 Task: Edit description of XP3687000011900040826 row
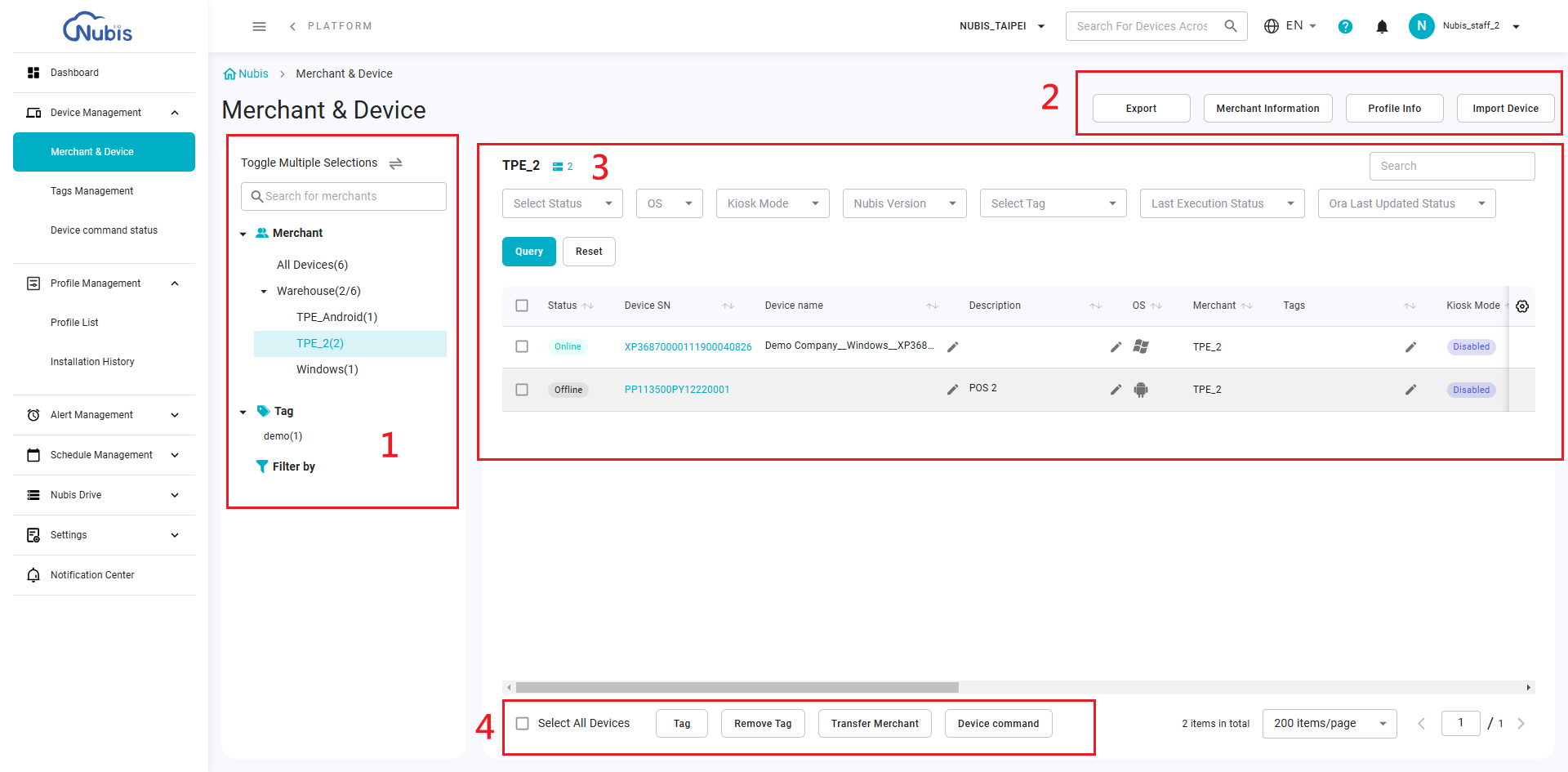point(1116,347)
